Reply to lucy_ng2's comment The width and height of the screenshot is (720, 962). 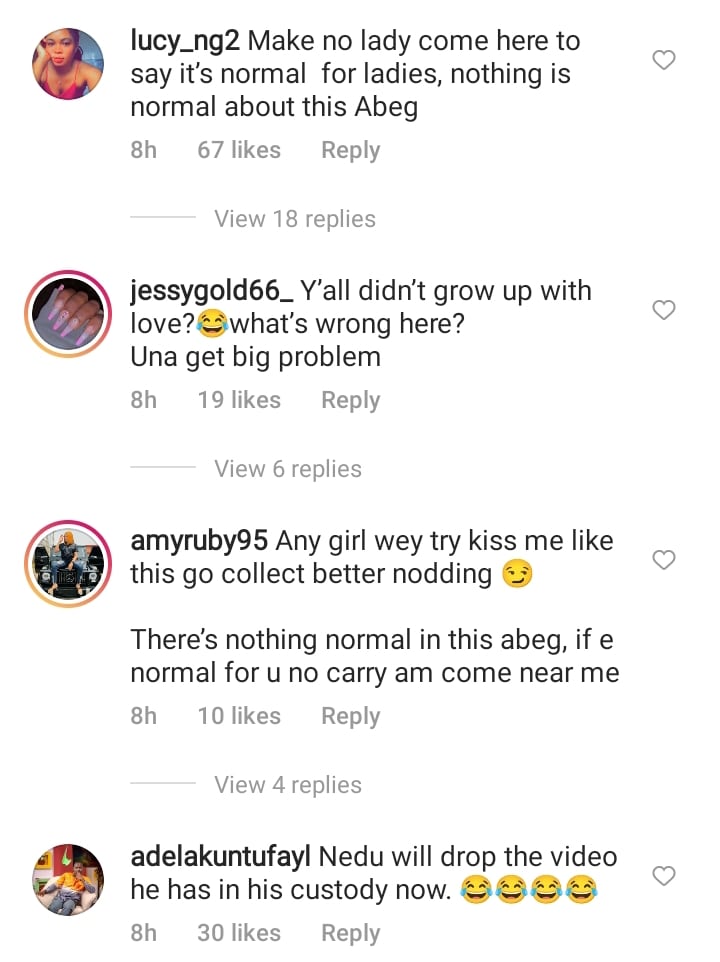point(350,150)
